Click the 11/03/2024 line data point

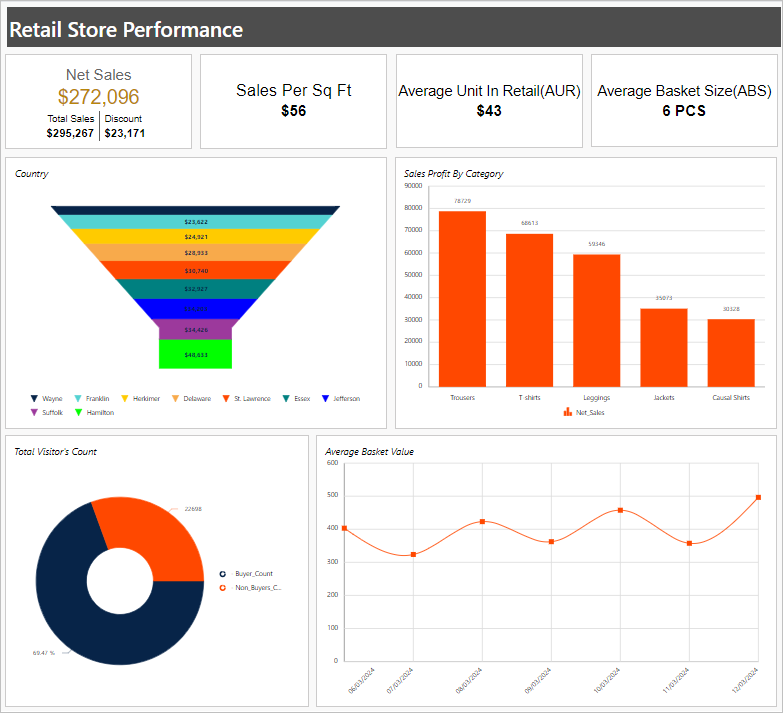click(x=689, y=543)
